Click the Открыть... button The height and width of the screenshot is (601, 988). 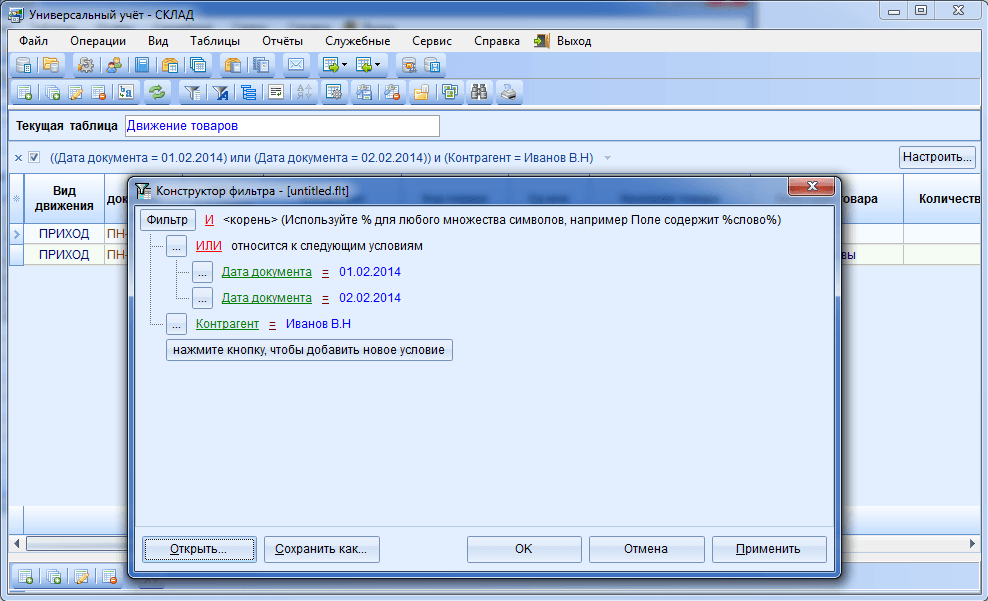click(198, 549)
